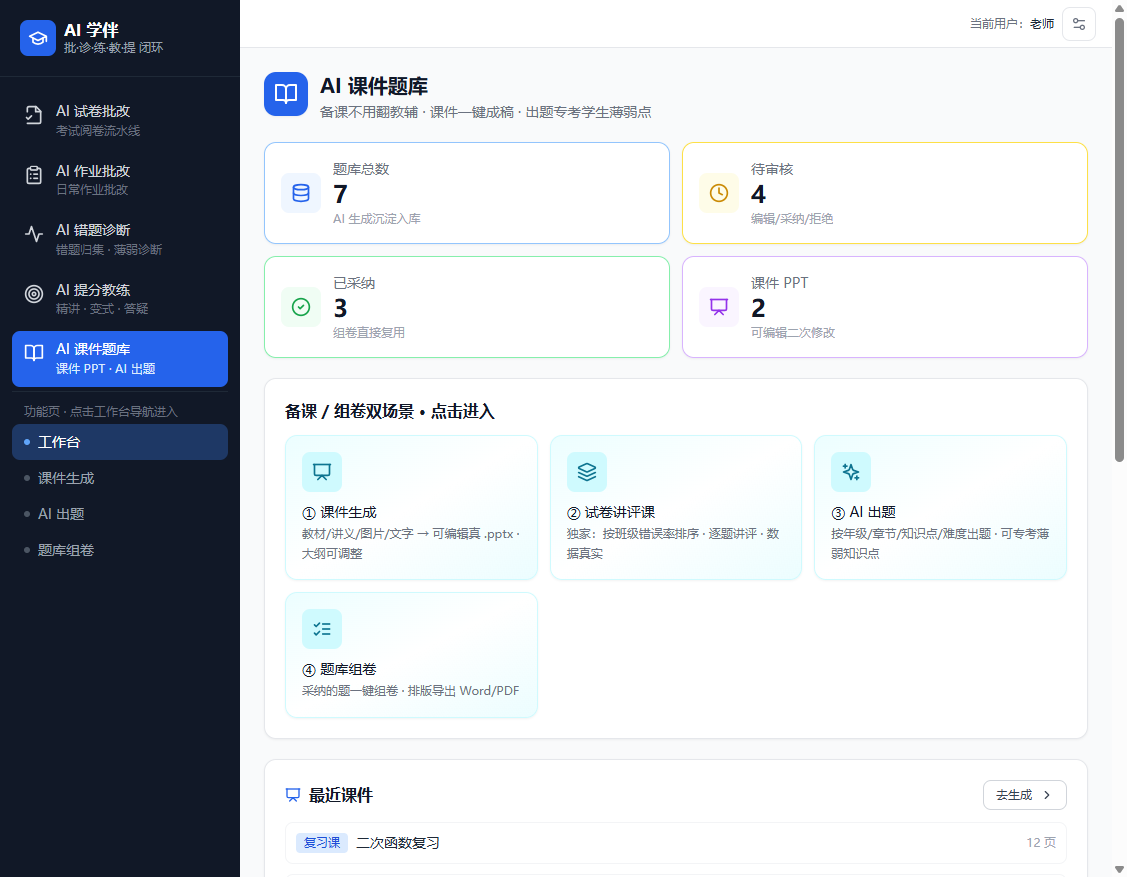Click the 已采纳 stat card

pyautogui.click(x=466, y=307)
